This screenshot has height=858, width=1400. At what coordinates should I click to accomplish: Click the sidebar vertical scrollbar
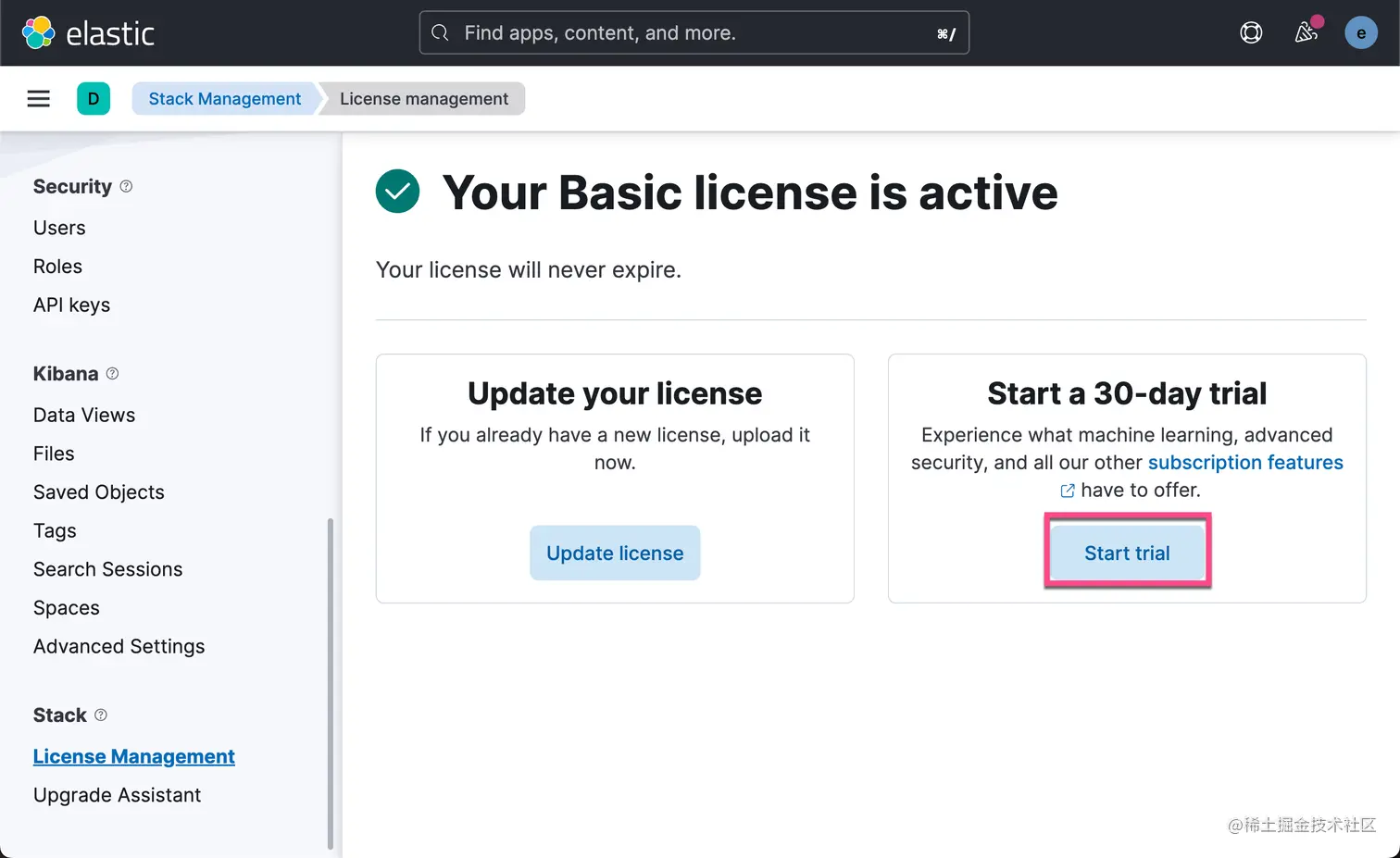point(331,683)
